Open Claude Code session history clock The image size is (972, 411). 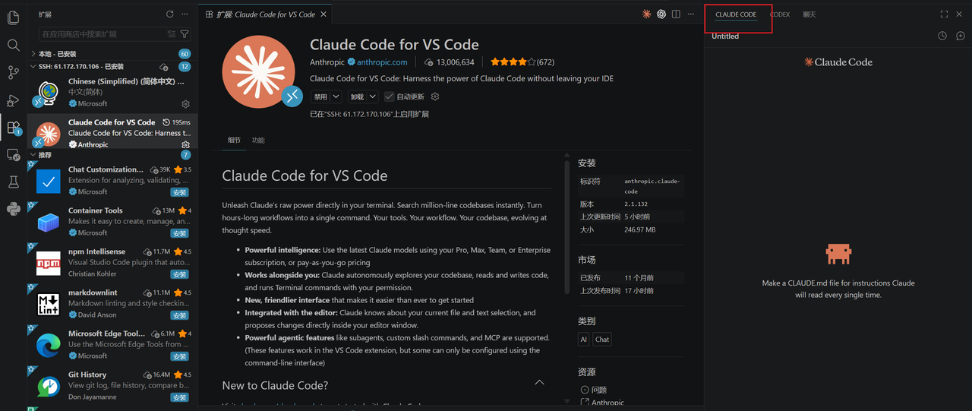pyautogui.click(x=942, y=36)
